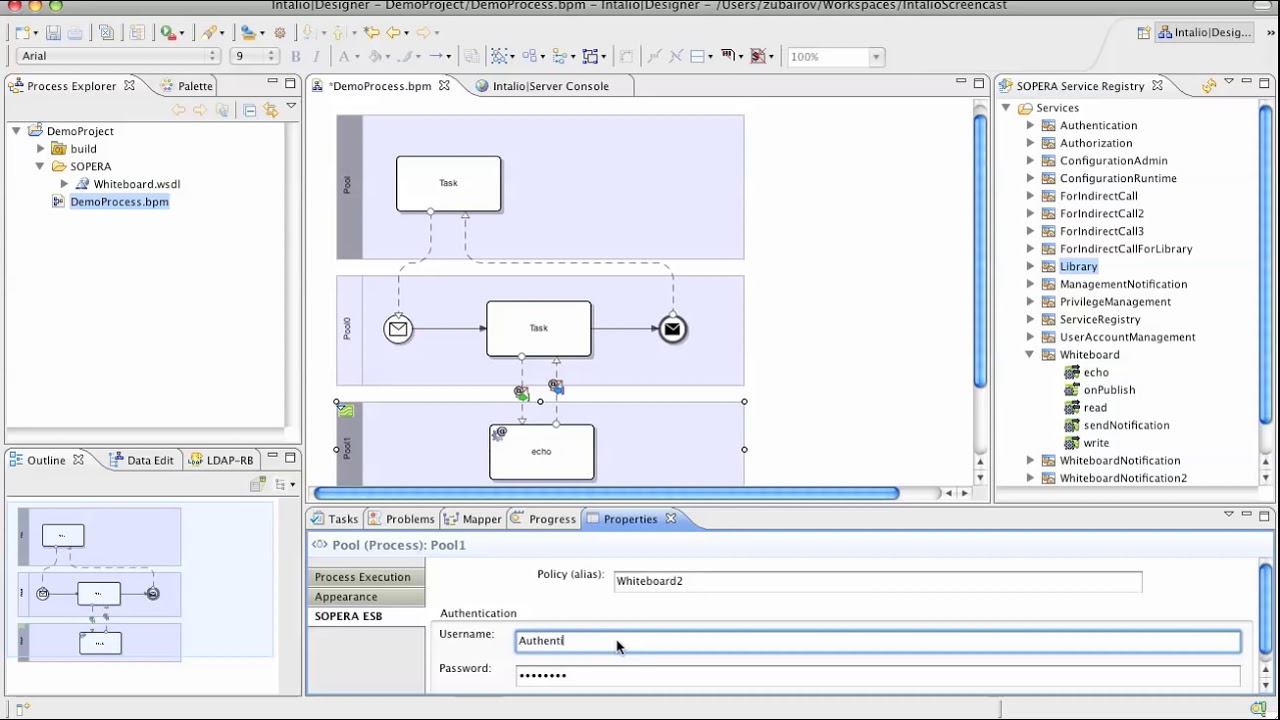The height and width of the screenshot is (720, 1280).
Task: Select the write operation in registry
Action: pyautogui.click(x=1096, y=443)
